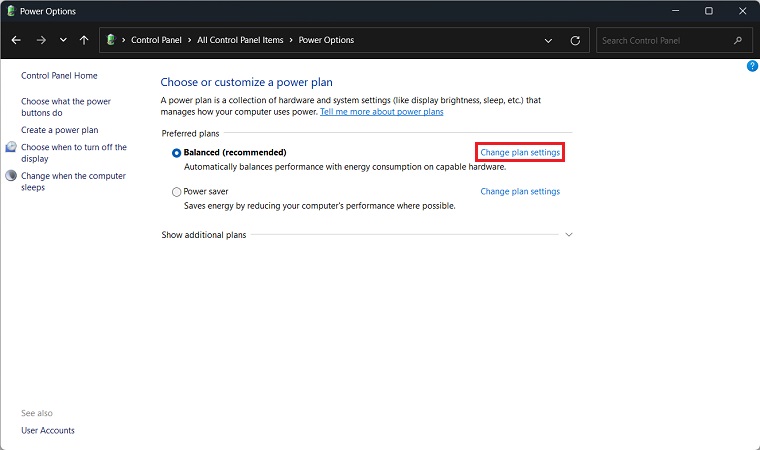Open Tell me more about power plans
Screen dimensions: 760x450
381,112
